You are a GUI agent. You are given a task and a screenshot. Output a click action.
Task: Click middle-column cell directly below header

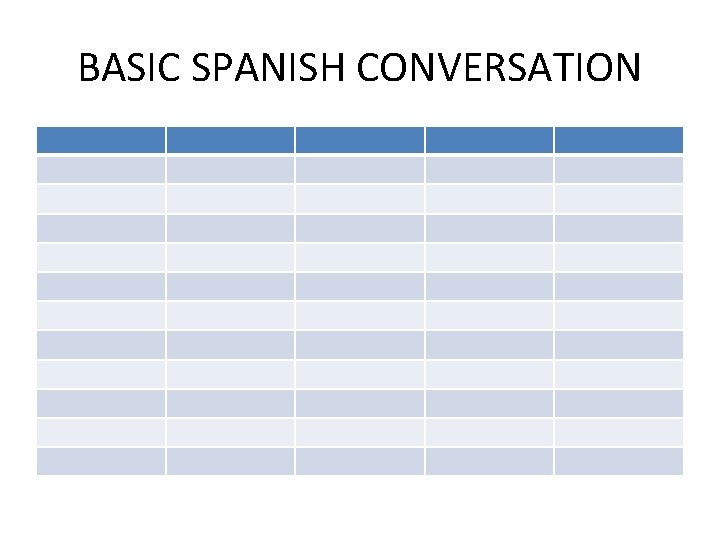[360, 170]
